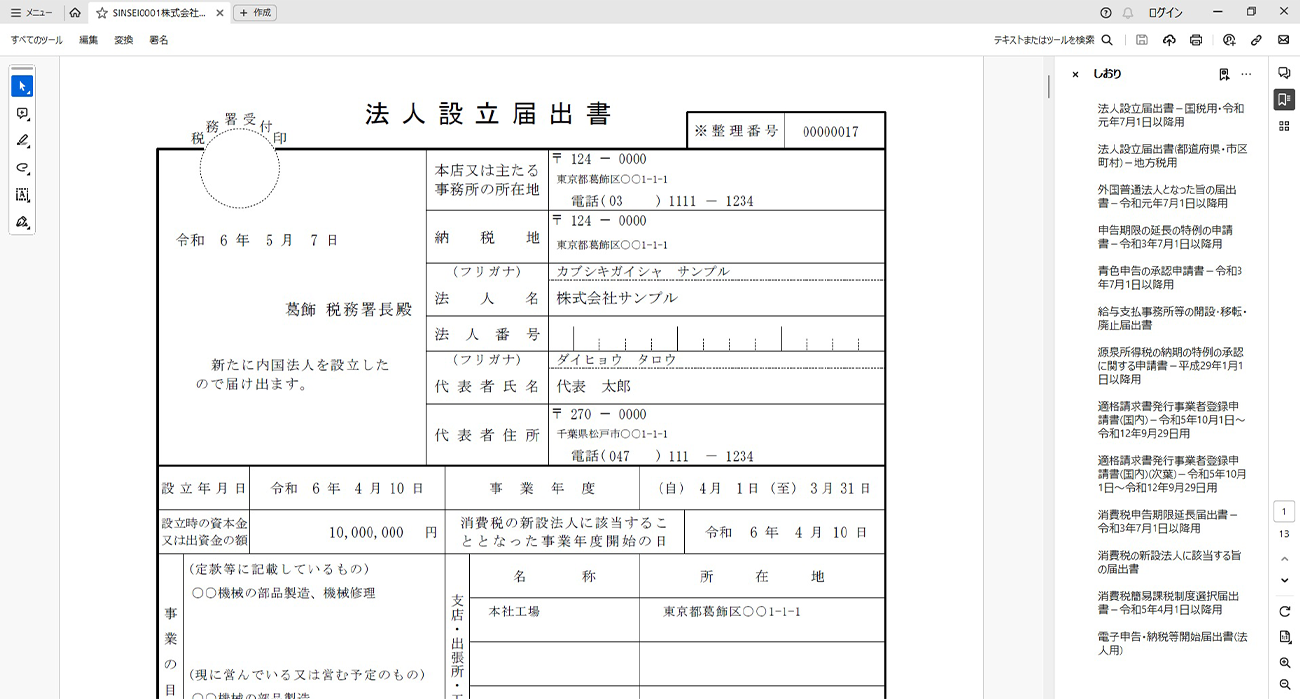Click the ログイン button
1300x699 pixels.
coord(1165,13)
